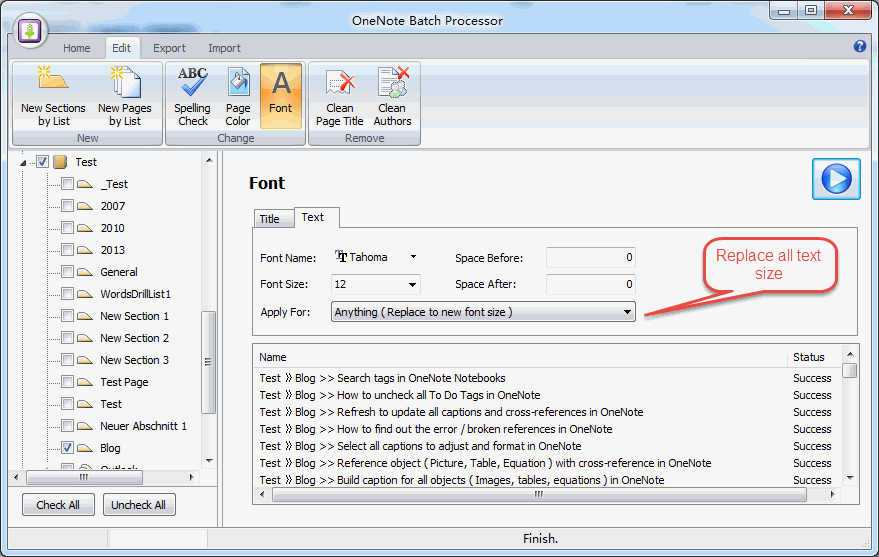The height and width of the screenshot is (557, 879).
Task: Select the New Section 3 tree item
Action: click(x=135, y=360)
